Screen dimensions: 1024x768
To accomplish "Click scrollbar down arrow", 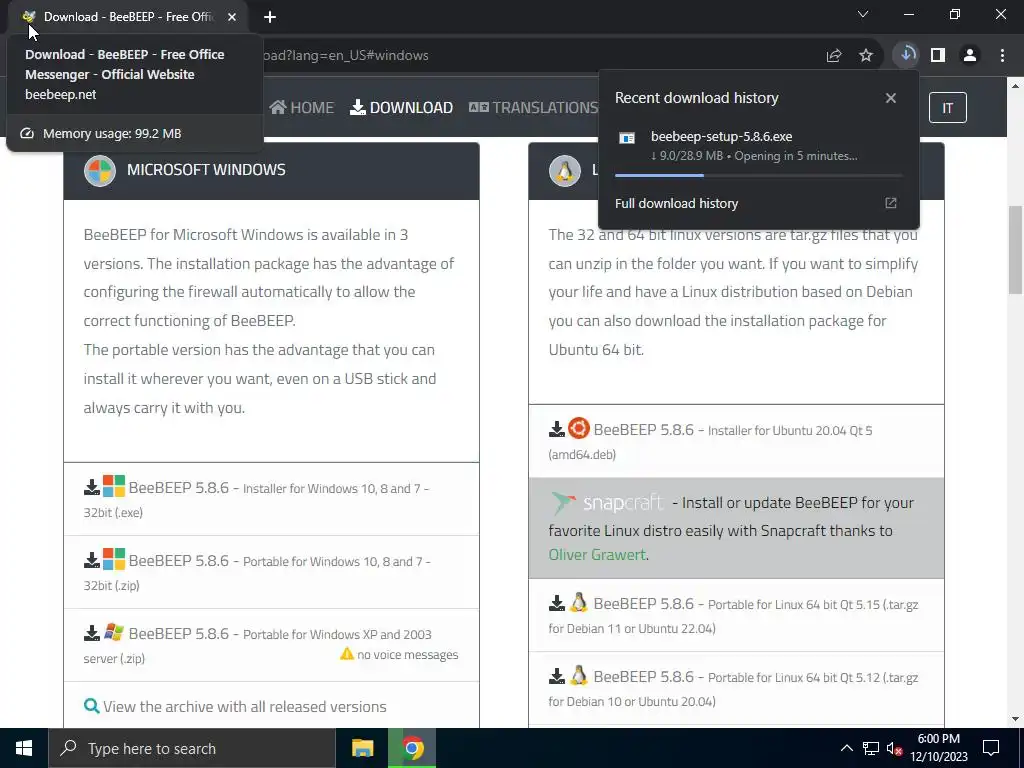I will [x=1016, y=720].
